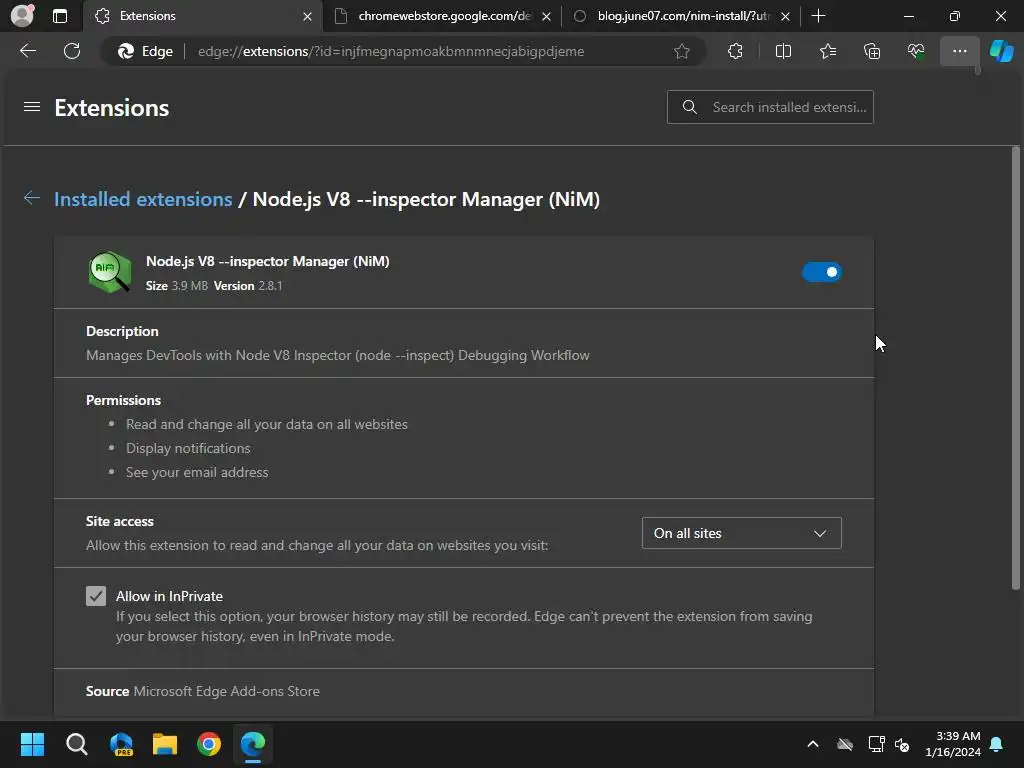The height and width of the screenshot is (768, 1024).
Task: Go back using browser back arrow
Action: (28, 51)
